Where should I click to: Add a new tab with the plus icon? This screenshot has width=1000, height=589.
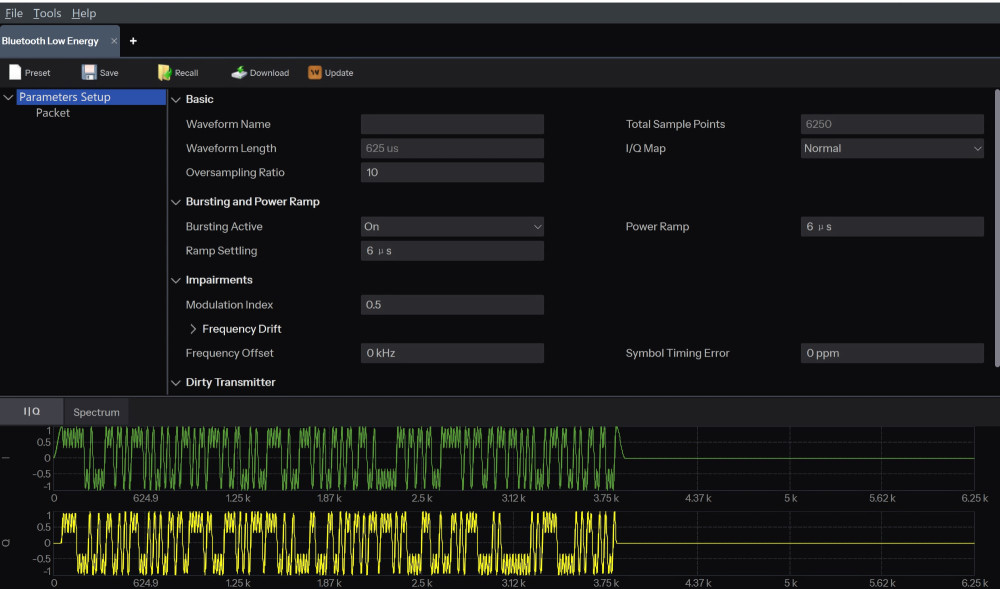pyautogui.click(x=133, y=41)
